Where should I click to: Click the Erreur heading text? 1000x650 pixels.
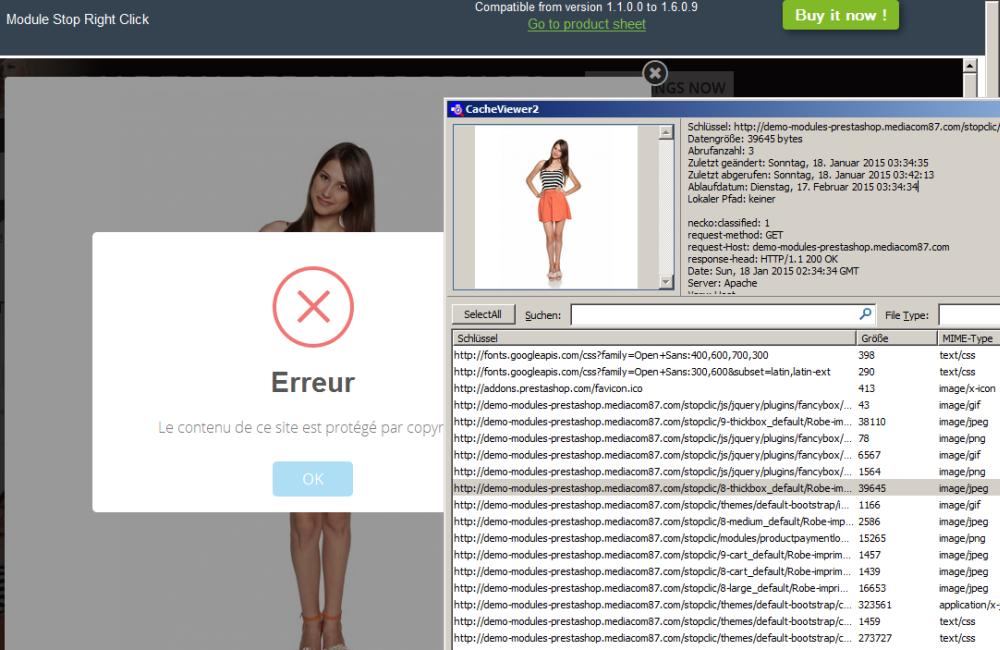coord(312,383)
